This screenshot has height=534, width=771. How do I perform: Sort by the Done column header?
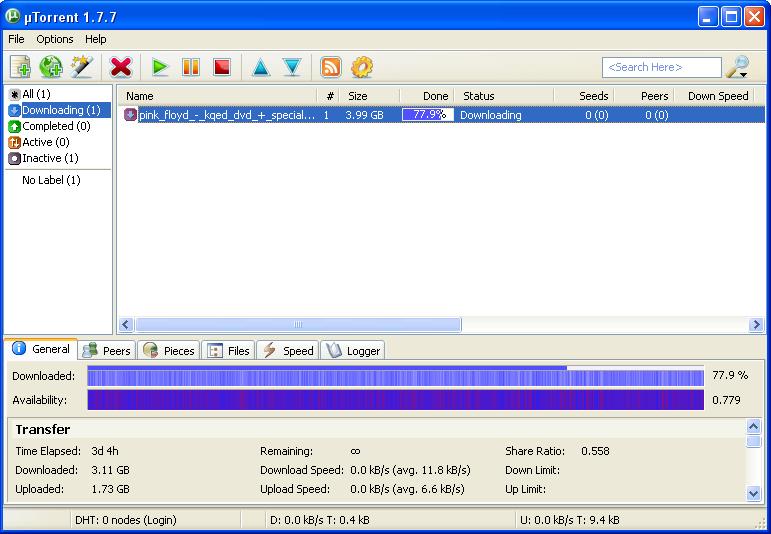(427, 96)
